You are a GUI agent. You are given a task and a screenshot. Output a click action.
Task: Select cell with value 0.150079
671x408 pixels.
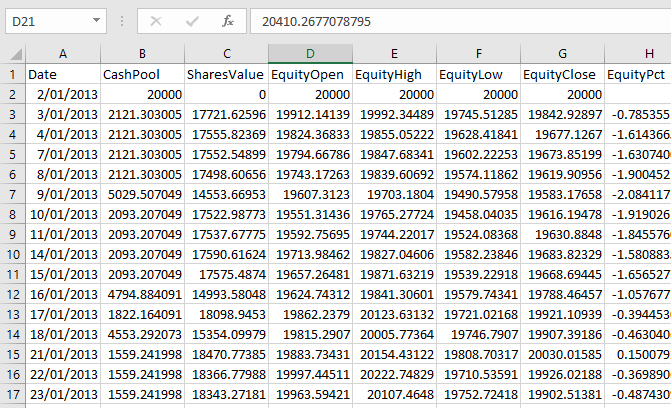638,354
